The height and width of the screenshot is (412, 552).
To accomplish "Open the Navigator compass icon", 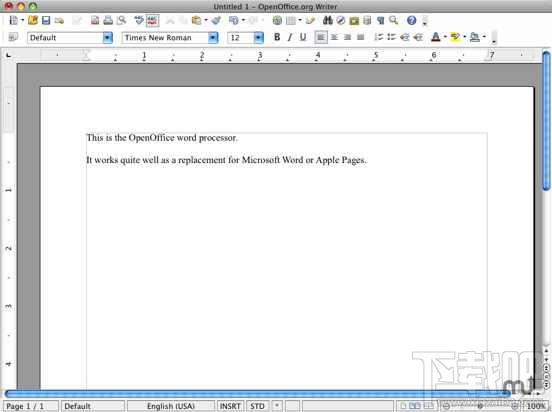I will [x=341, y=20].
